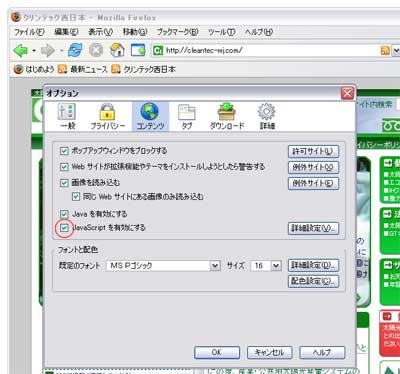Open the プライバシー (Privacy) options panel
400x374 pixels.
point(108,116)
